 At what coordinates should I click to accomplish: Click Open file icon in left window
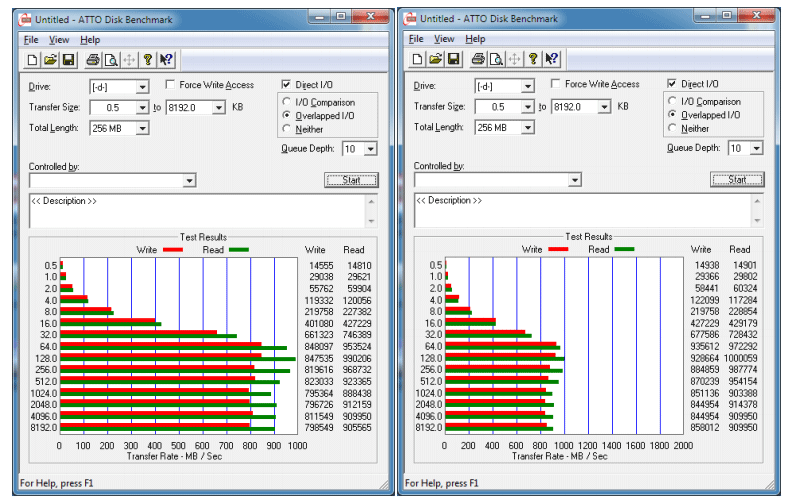click(50, 60)
